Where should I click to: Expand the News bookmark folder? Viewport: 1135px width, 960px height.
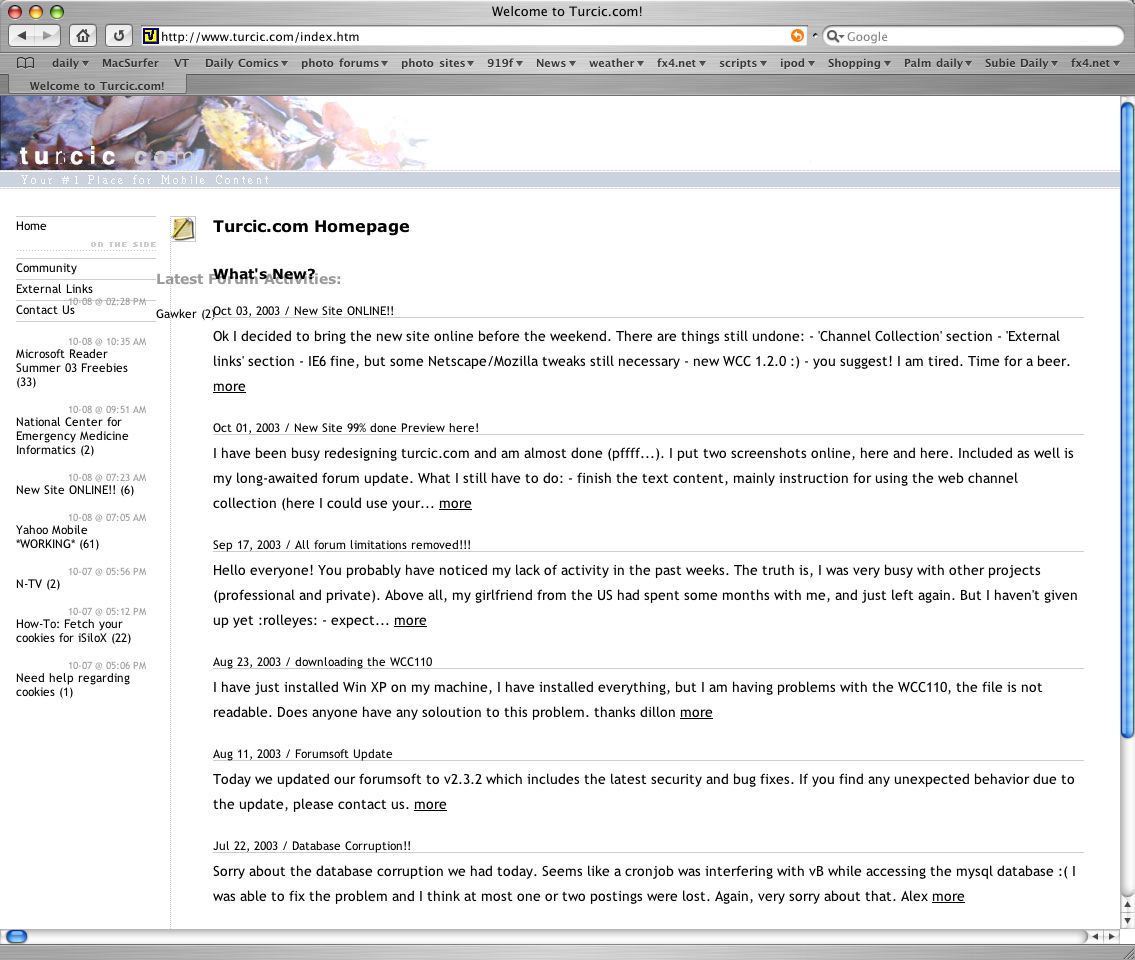pos(555,63)
